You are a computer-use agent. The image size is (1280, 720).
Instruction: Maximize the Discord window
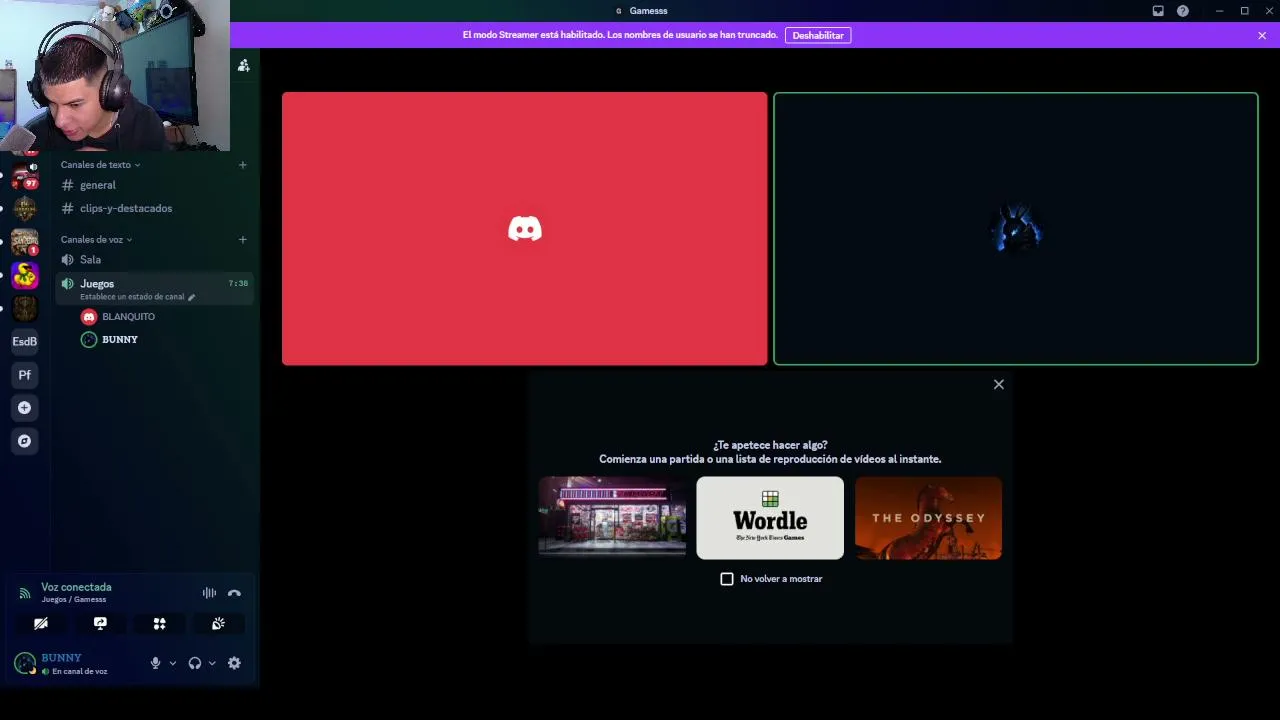[1244, 11]
